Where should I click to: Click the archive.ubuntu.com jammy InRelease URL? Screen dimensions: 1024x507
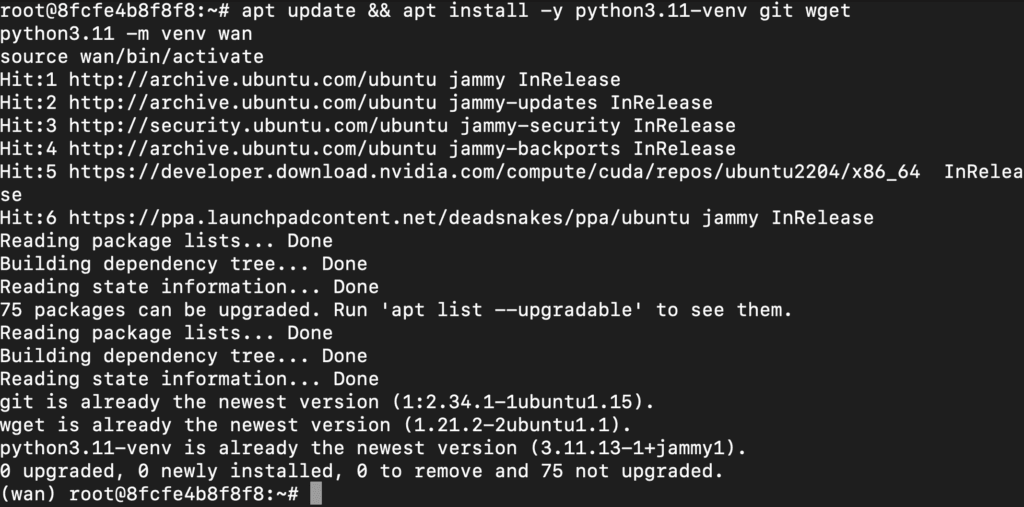[x=252, y=80]
